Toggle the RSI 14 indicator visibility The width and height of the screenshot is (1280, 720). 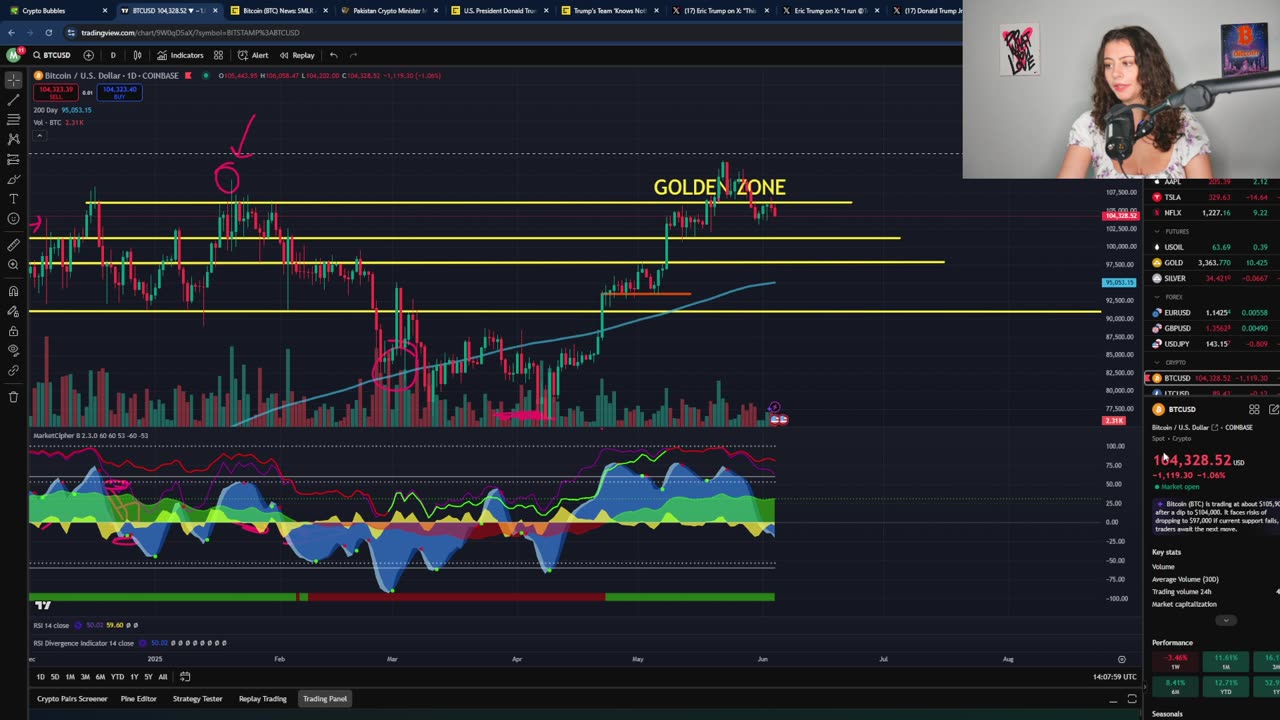click(x=78, y=625)
